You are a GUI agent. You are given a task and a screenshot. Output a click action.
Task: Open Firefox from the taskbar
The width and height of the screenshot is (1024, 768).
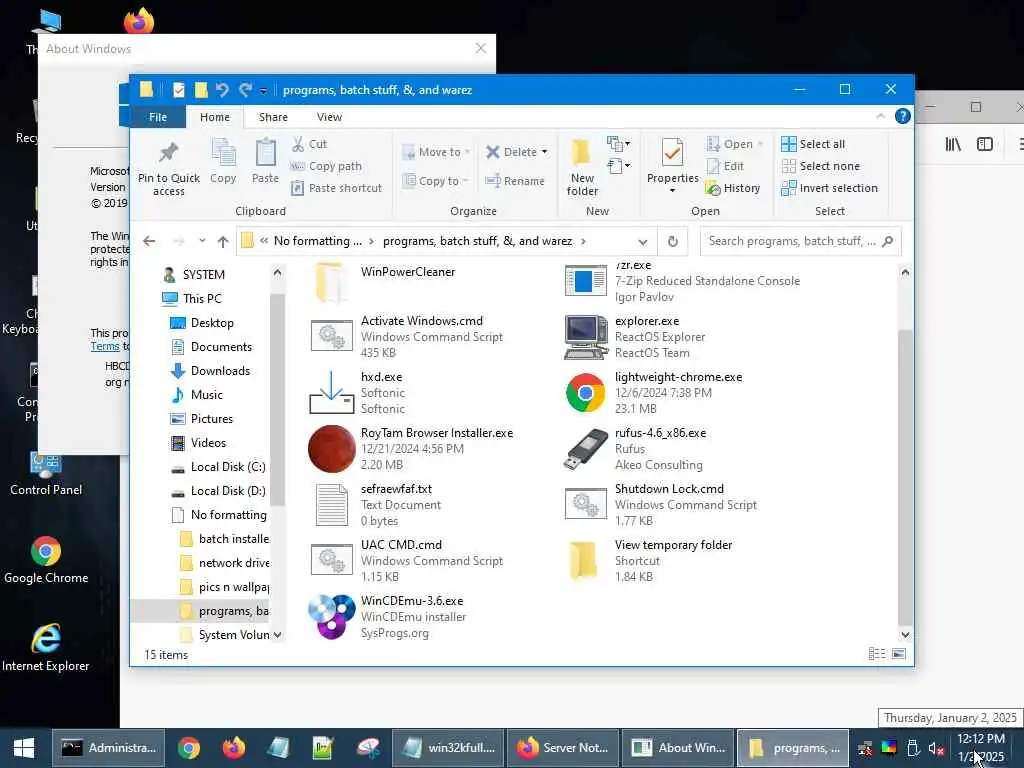(x=233, y=748)
